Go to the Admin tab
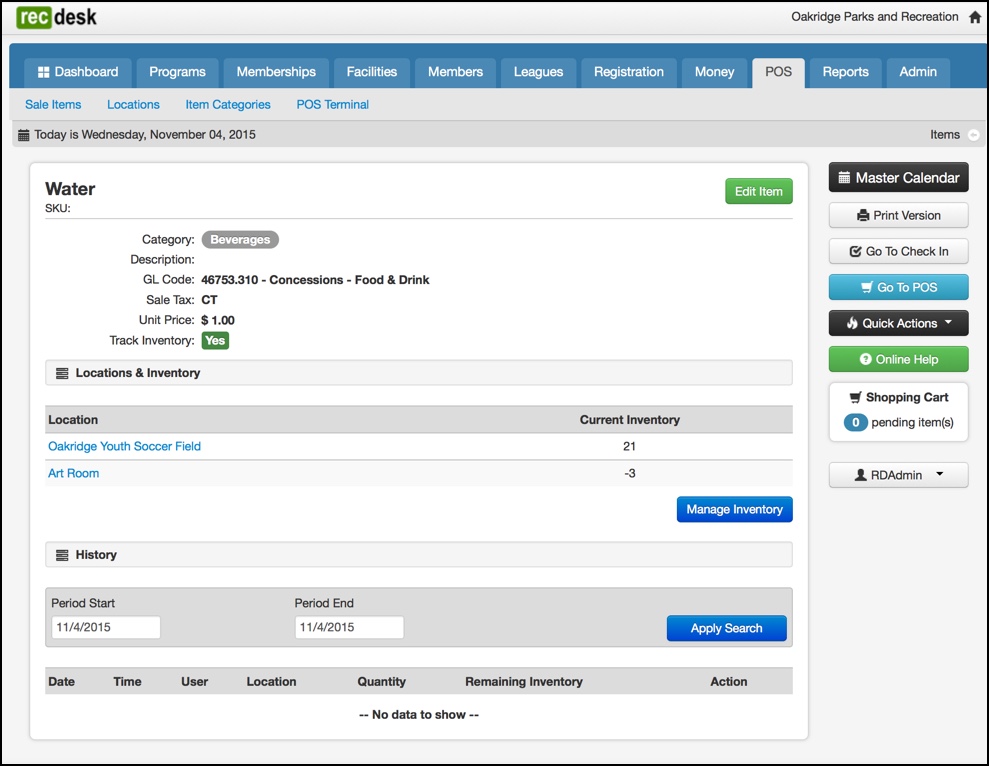 918,72
